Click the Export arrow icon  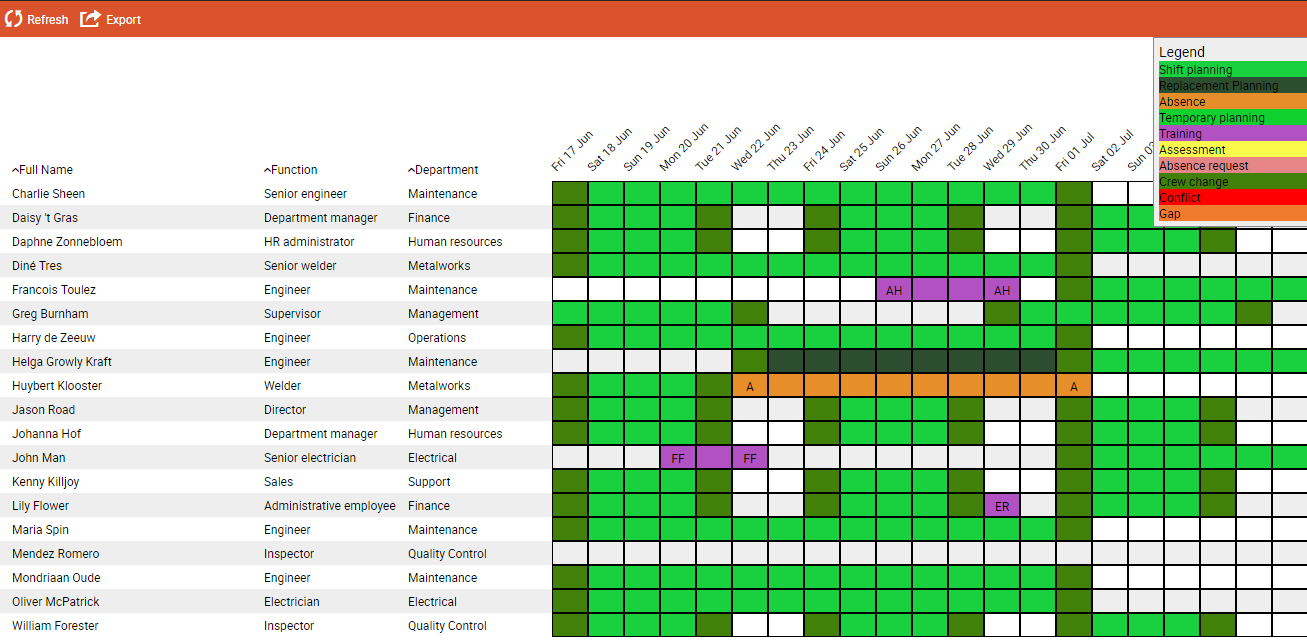click(x=90, y=19)
